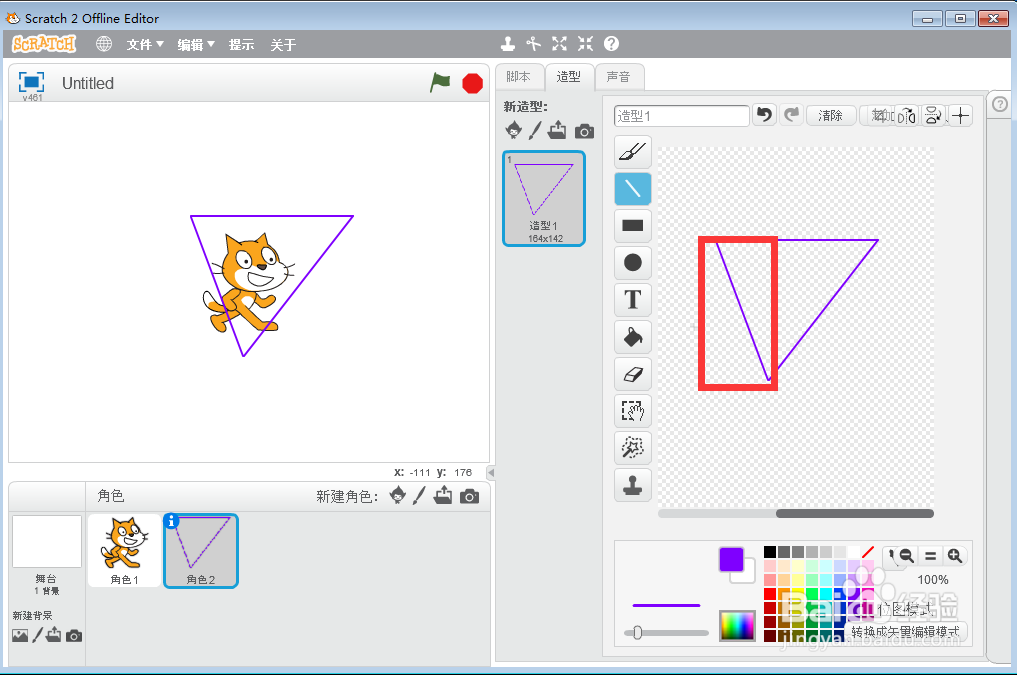Viewport: 1017px width, 675px height.
Task: Zoom in the paint canvas
Action: coord(954,556)
